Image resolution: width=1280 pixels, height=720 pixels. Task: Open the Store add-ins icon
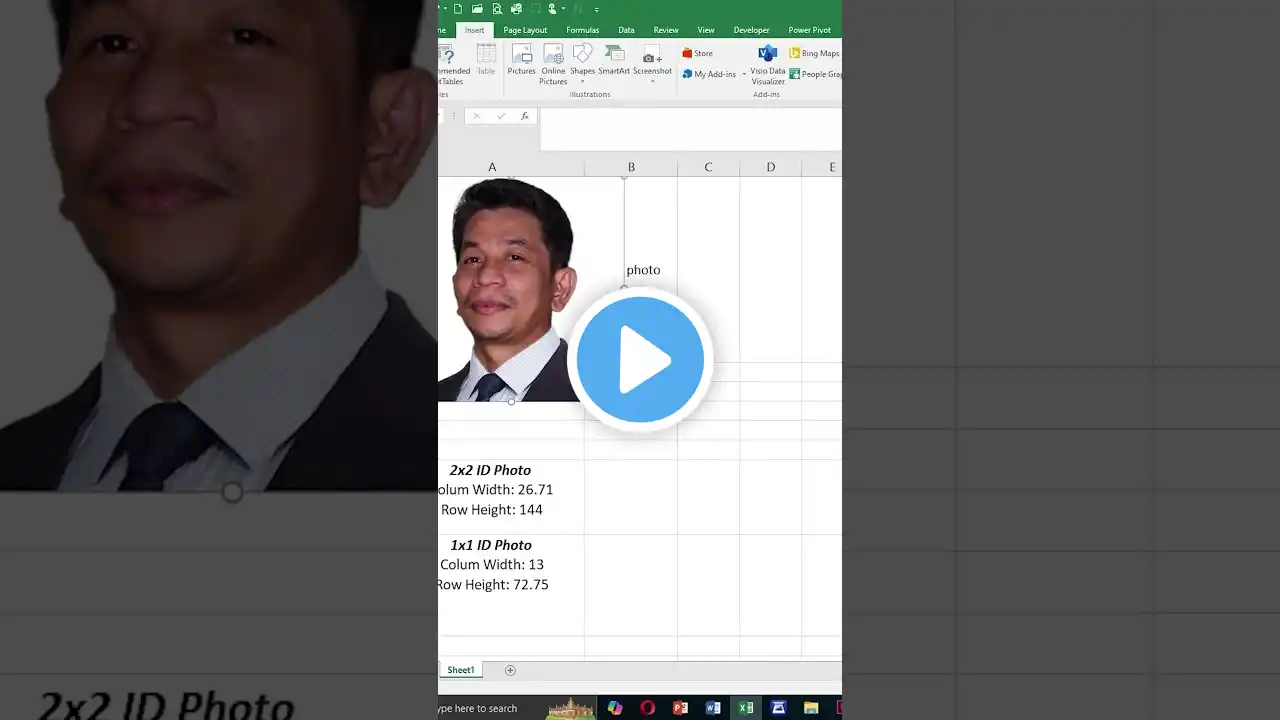[x=698, y=53]
